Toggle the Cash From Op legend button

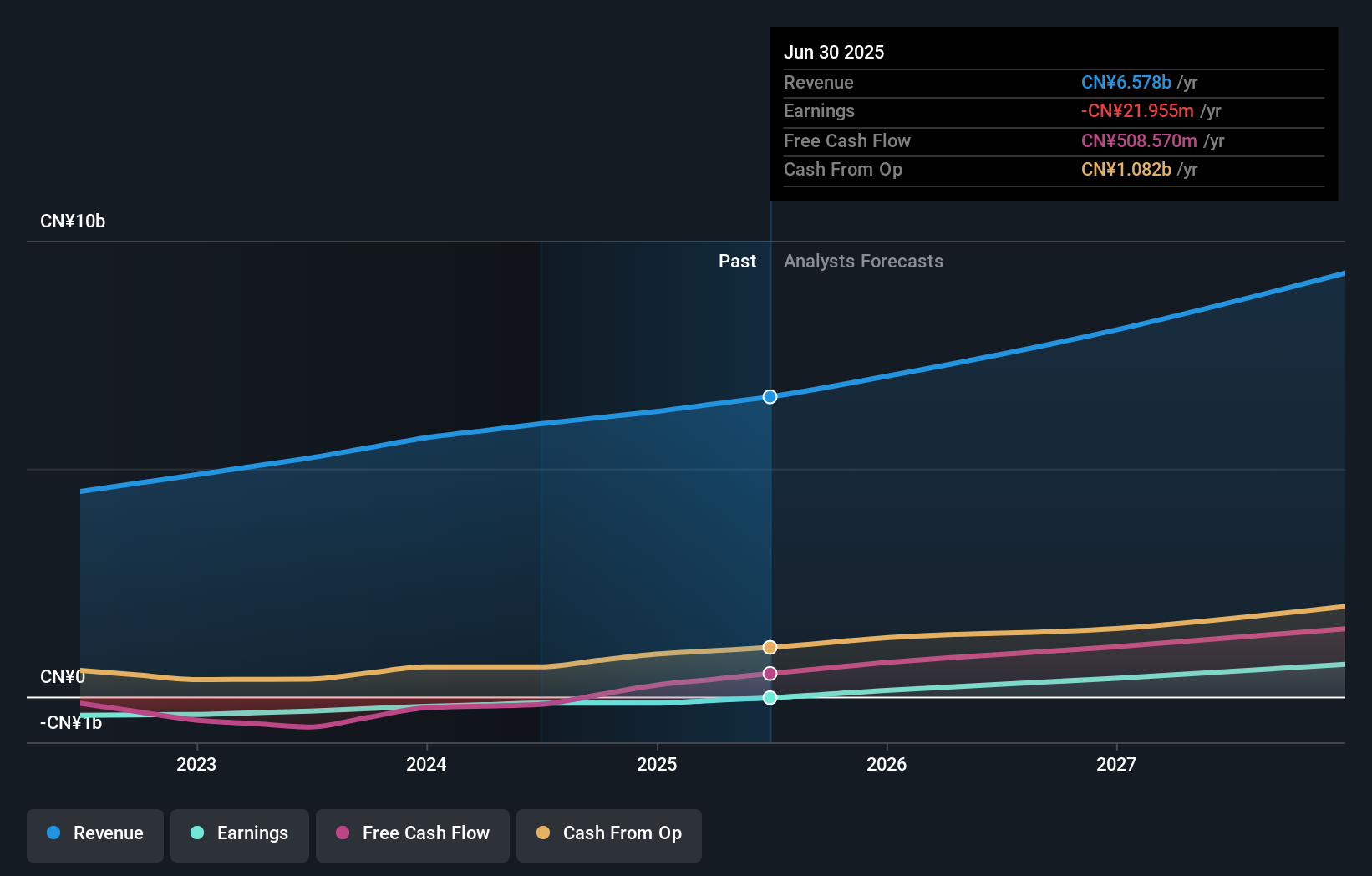pos(609,834)
